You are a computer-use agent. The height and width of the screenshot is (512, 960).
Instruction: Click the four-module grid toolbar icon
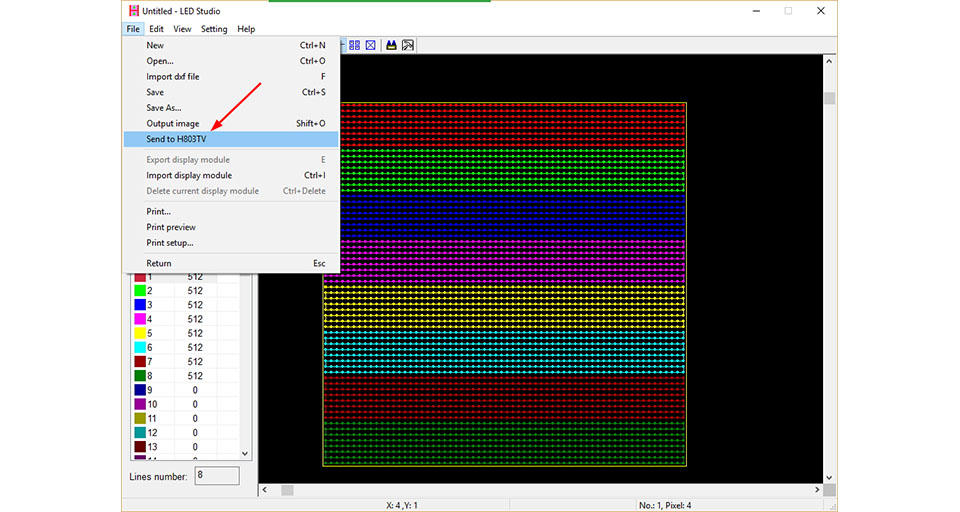[x=354, y=45]
